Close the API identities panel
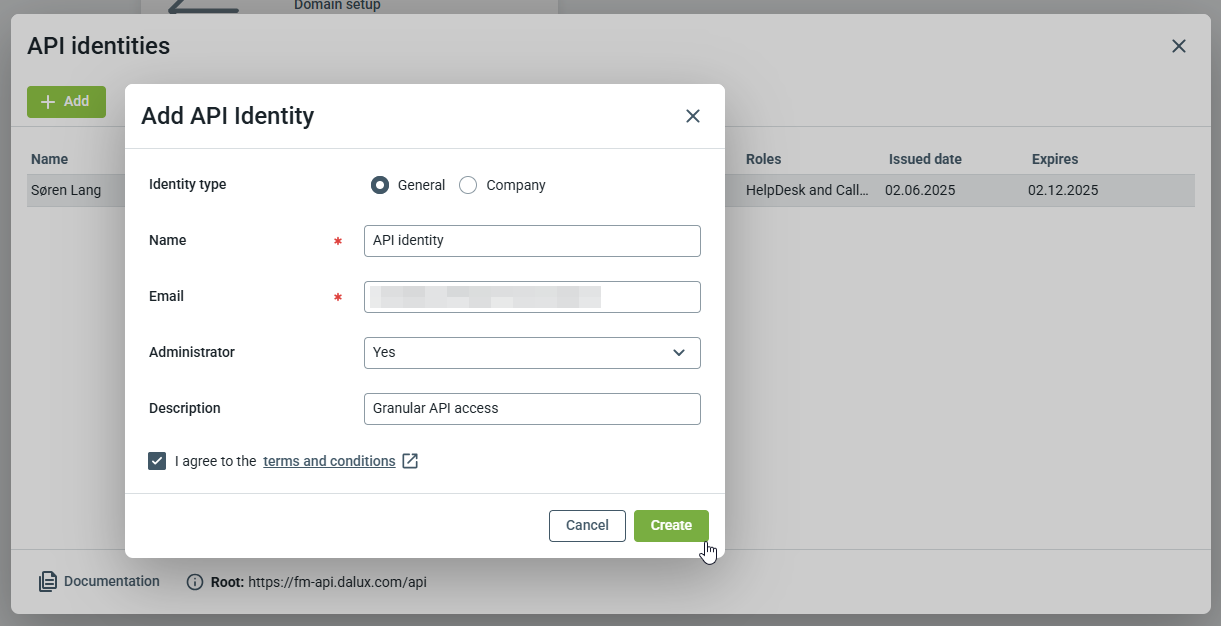Viewport: 1221px width, 626px height. point(1178,46)
